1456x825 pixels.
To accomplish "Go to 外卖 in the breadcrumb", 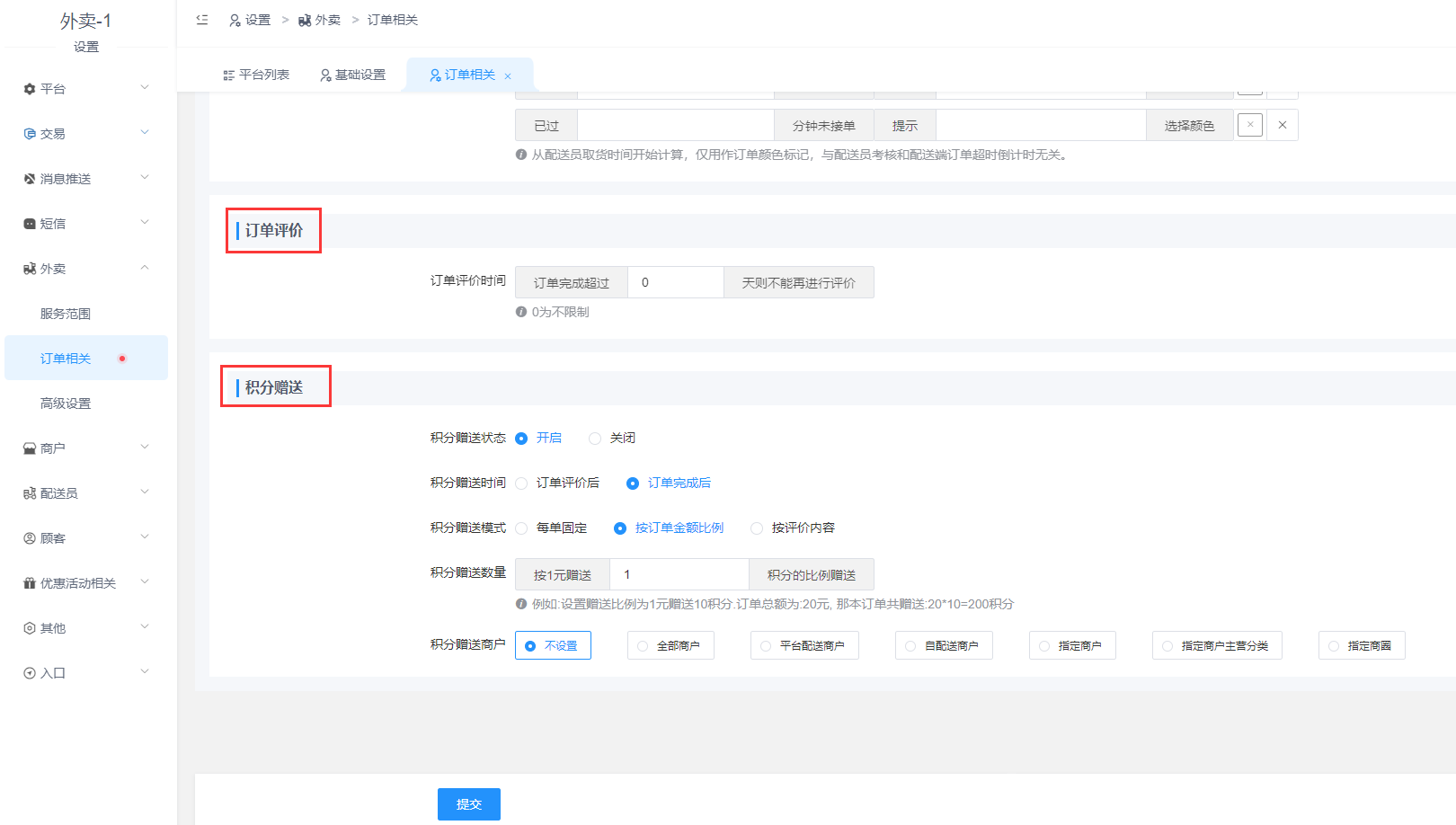I will (320, 20).
